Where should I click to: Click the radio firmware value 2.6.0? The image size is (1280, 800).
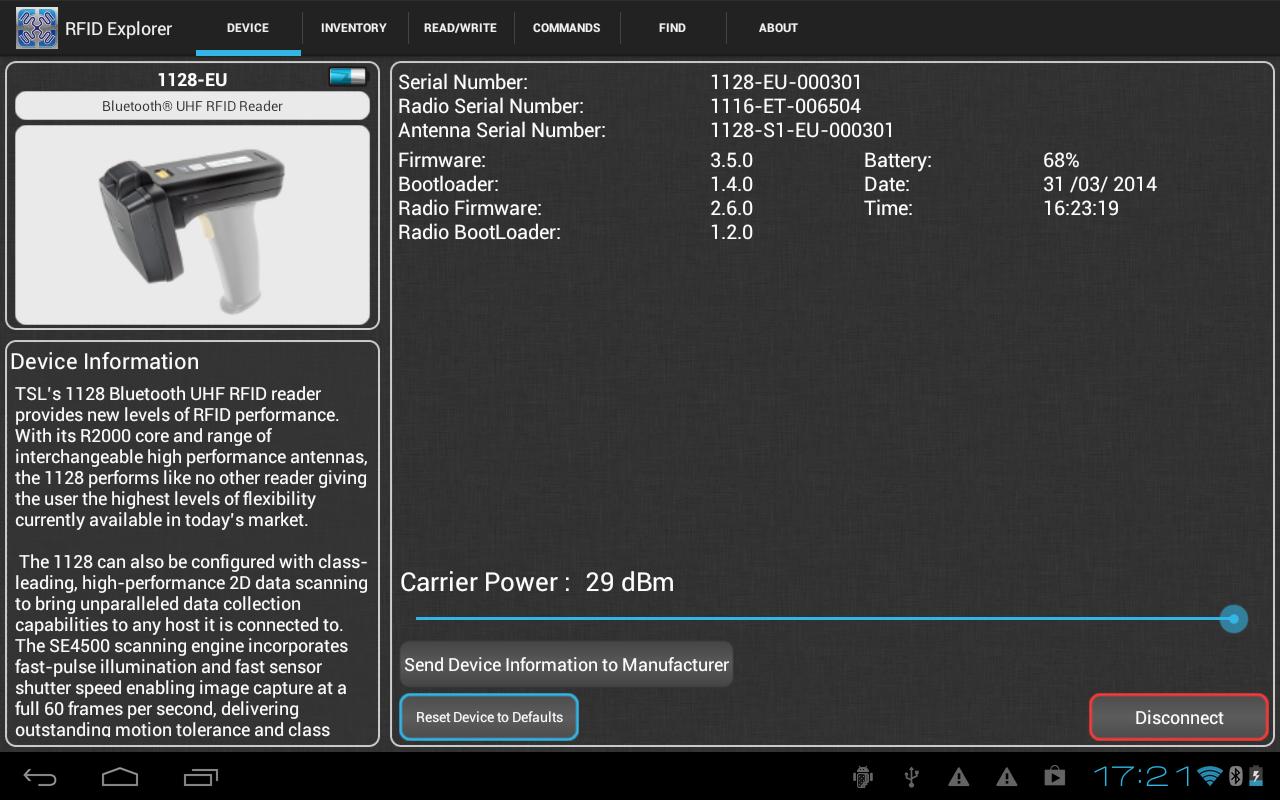click(x=731, y=208)
